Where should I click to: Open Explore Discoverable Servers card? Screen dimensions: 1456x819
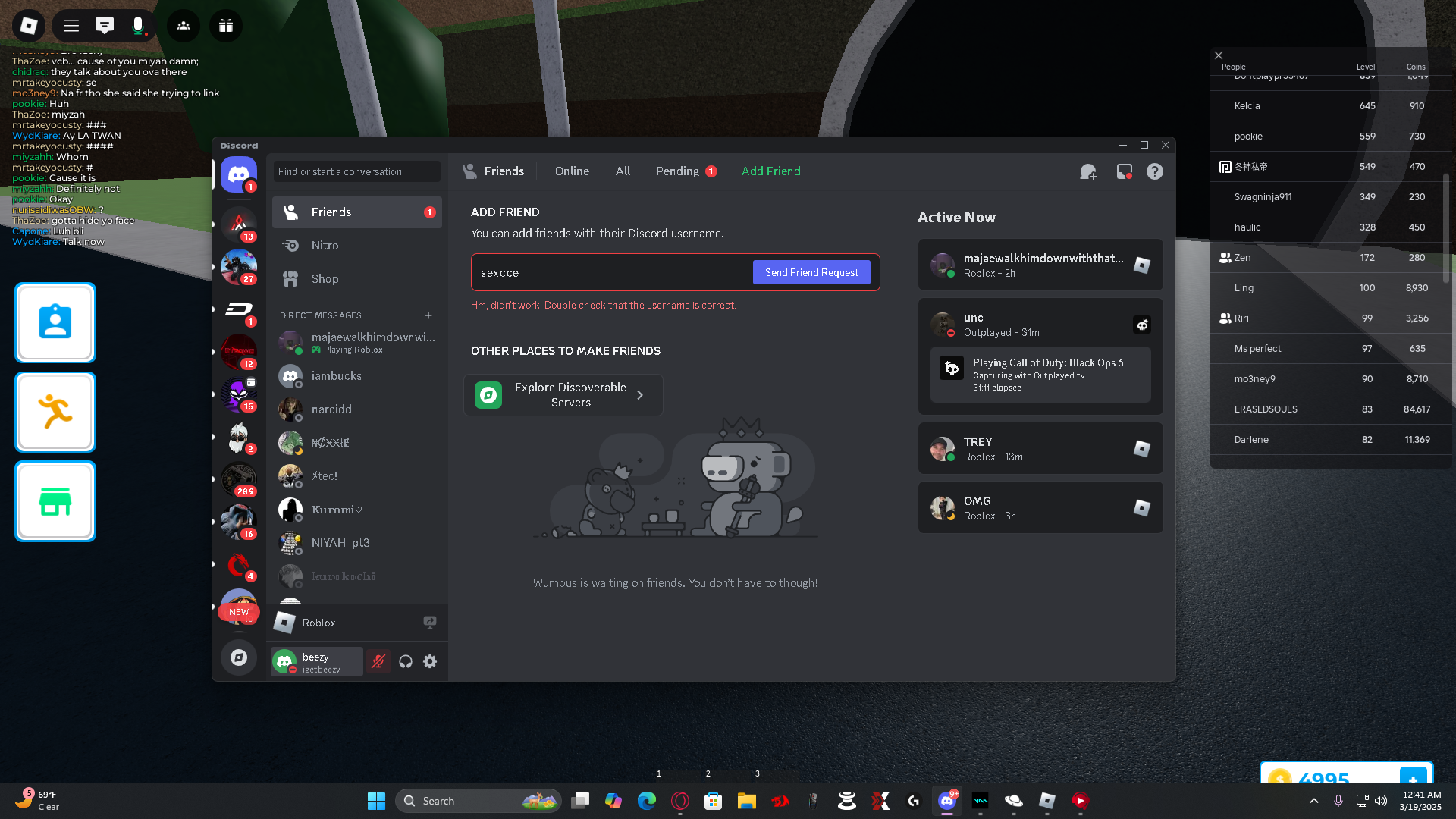point(563,394)
